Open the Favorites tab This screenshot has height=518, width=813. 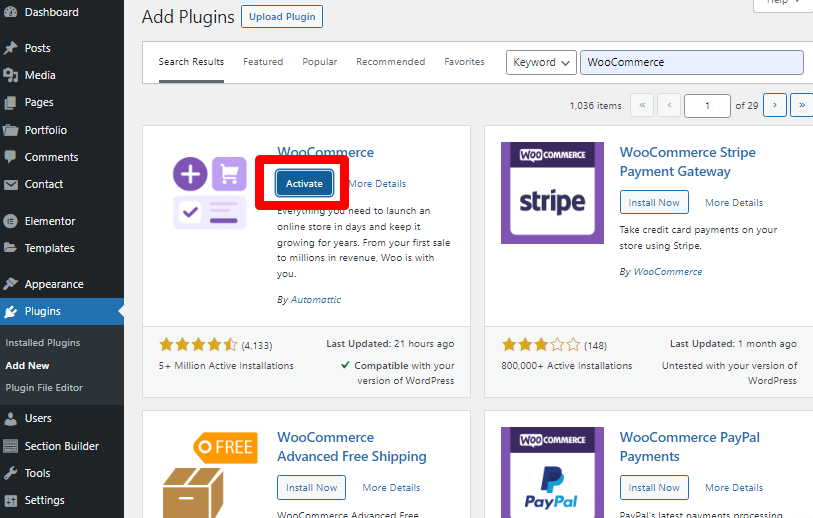(x=464, y=62)
